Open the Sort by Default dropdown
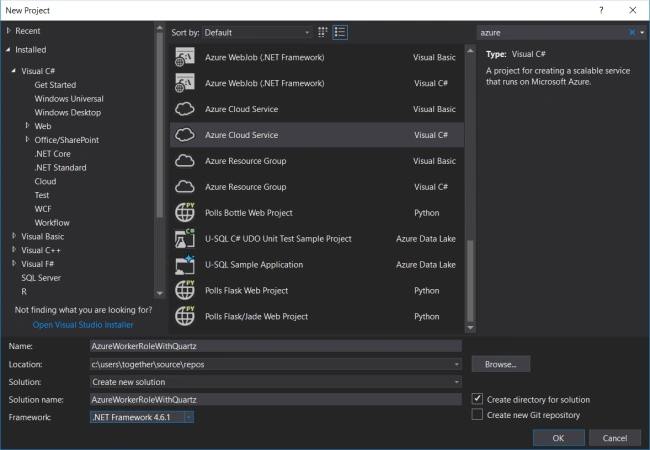The image size is (650, 450). (257, 32)
